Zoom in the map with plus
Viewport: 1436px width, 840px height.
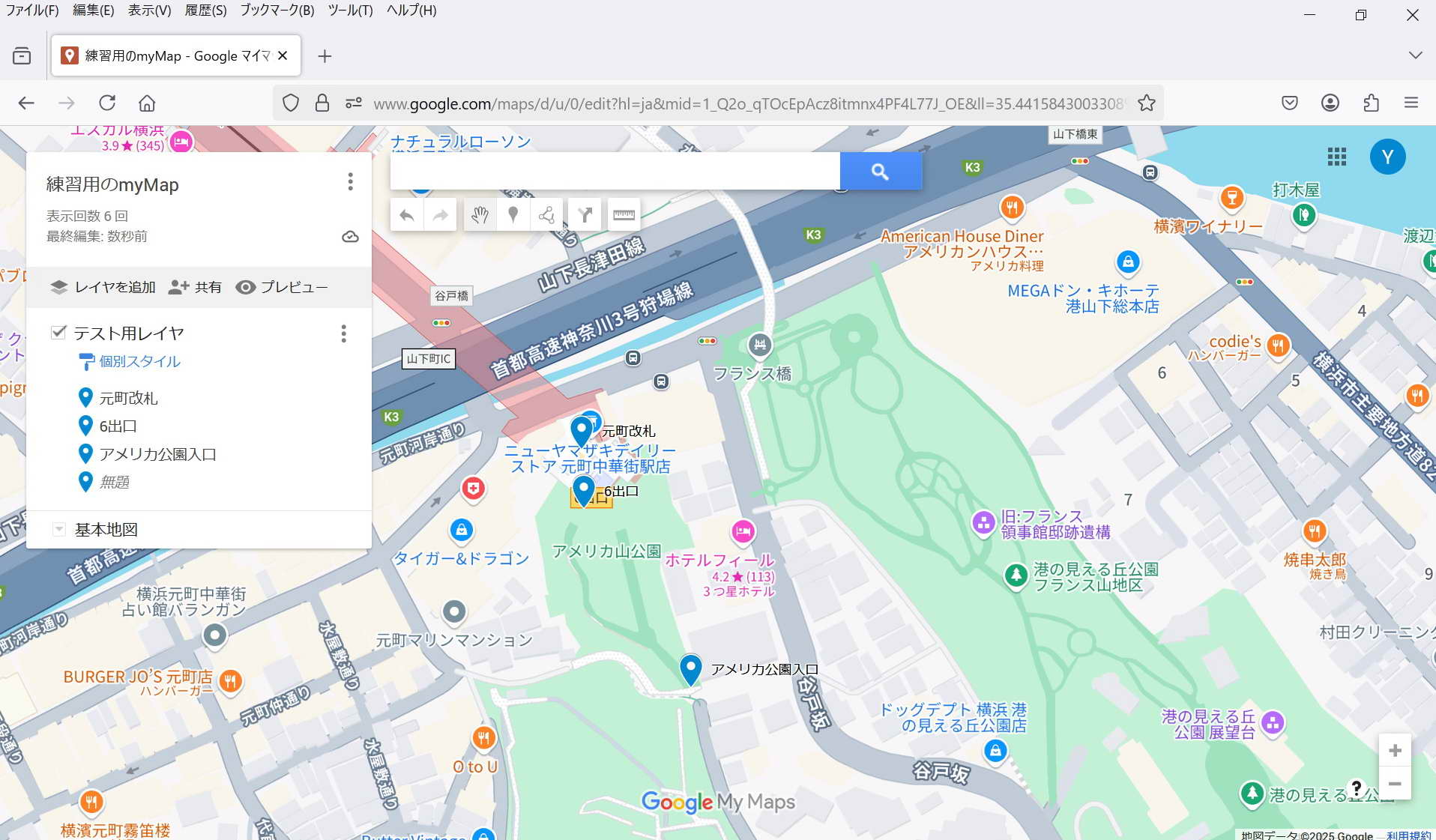tap(1395, 750)
